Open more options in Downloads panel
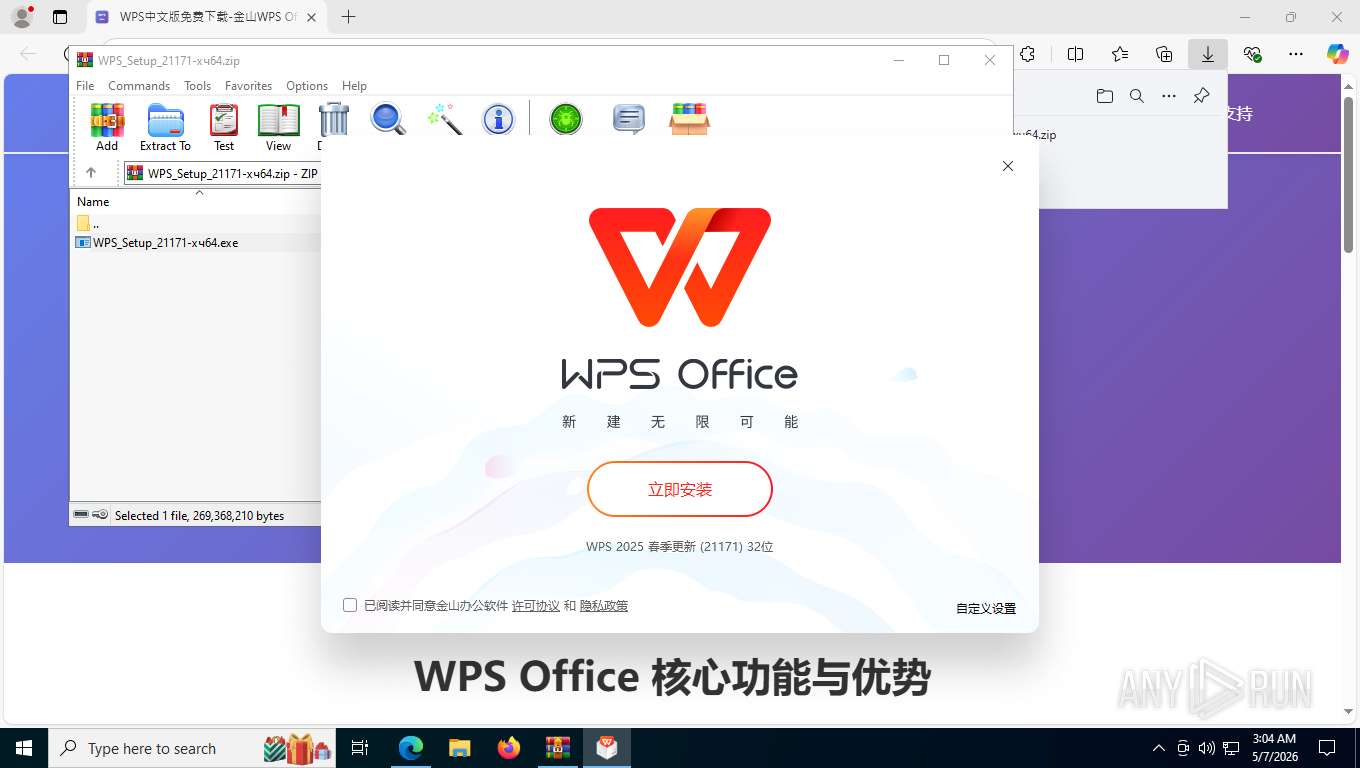 coord(1169,96)
